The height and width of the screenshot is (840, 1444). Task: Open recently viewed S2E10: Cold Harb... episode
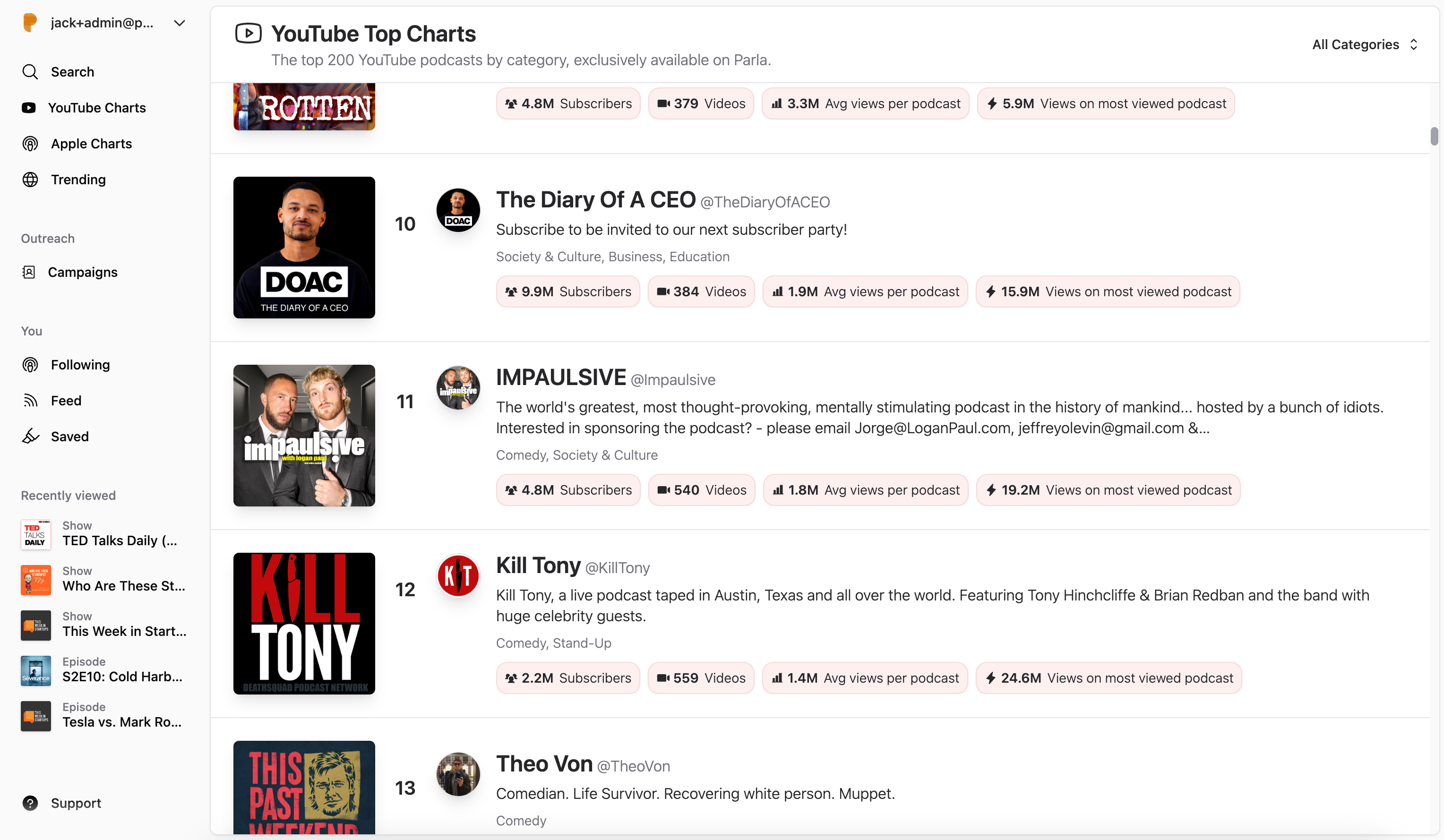click(x=105, y=670)
